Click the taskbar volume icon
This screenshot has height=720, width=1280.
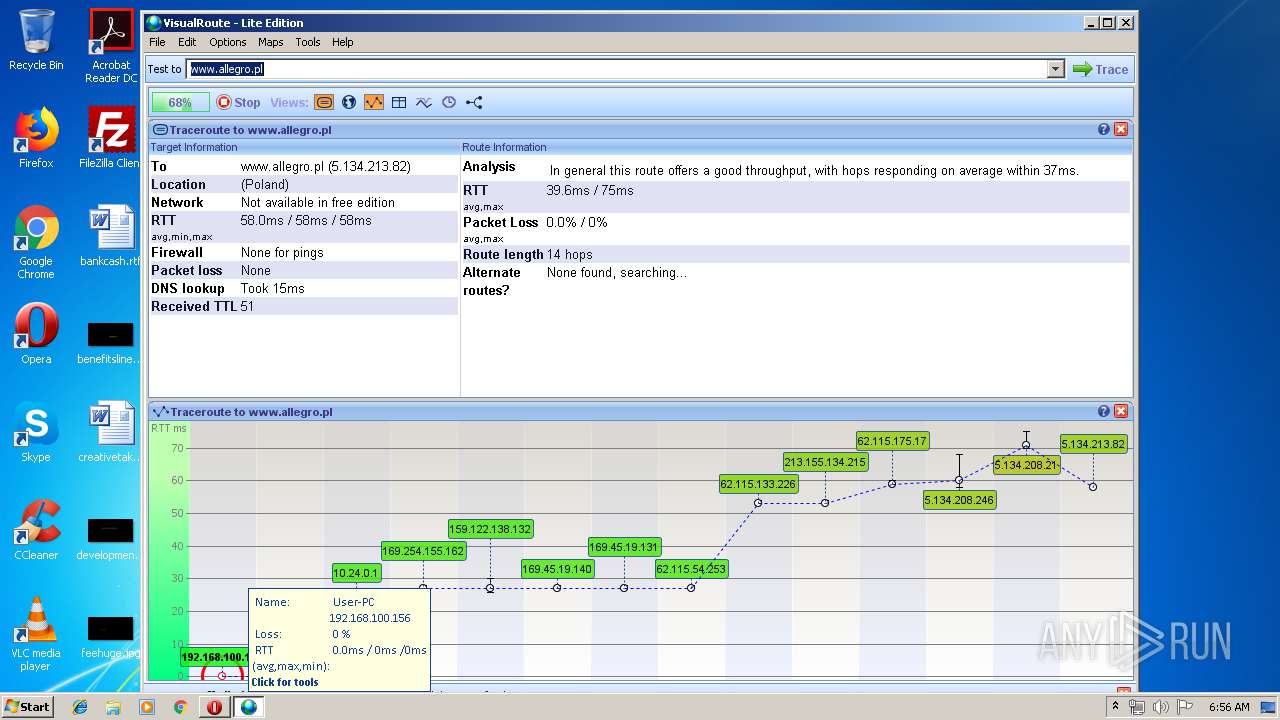pyautogui.click(x=1160, y=707)
